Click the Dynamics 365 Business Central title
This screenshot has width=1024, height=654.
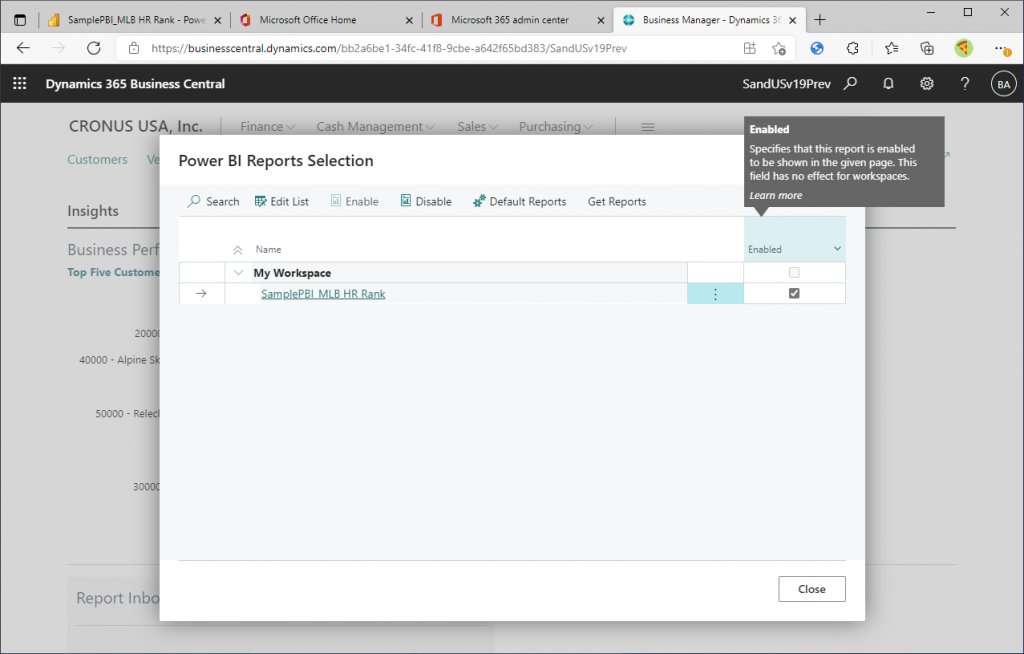(x=135, y=84)
